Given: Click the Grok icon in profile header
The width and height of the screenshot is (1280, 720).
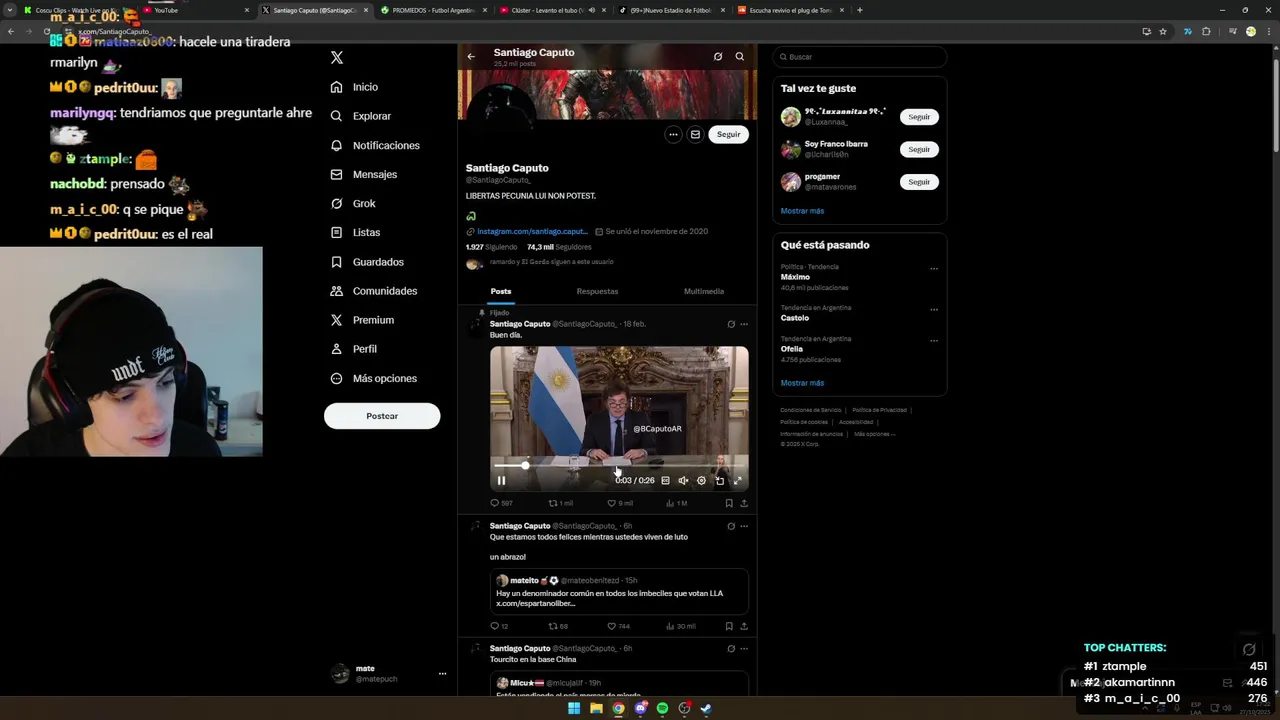Looking at the screenshot, I should click(x=718, y=57).
